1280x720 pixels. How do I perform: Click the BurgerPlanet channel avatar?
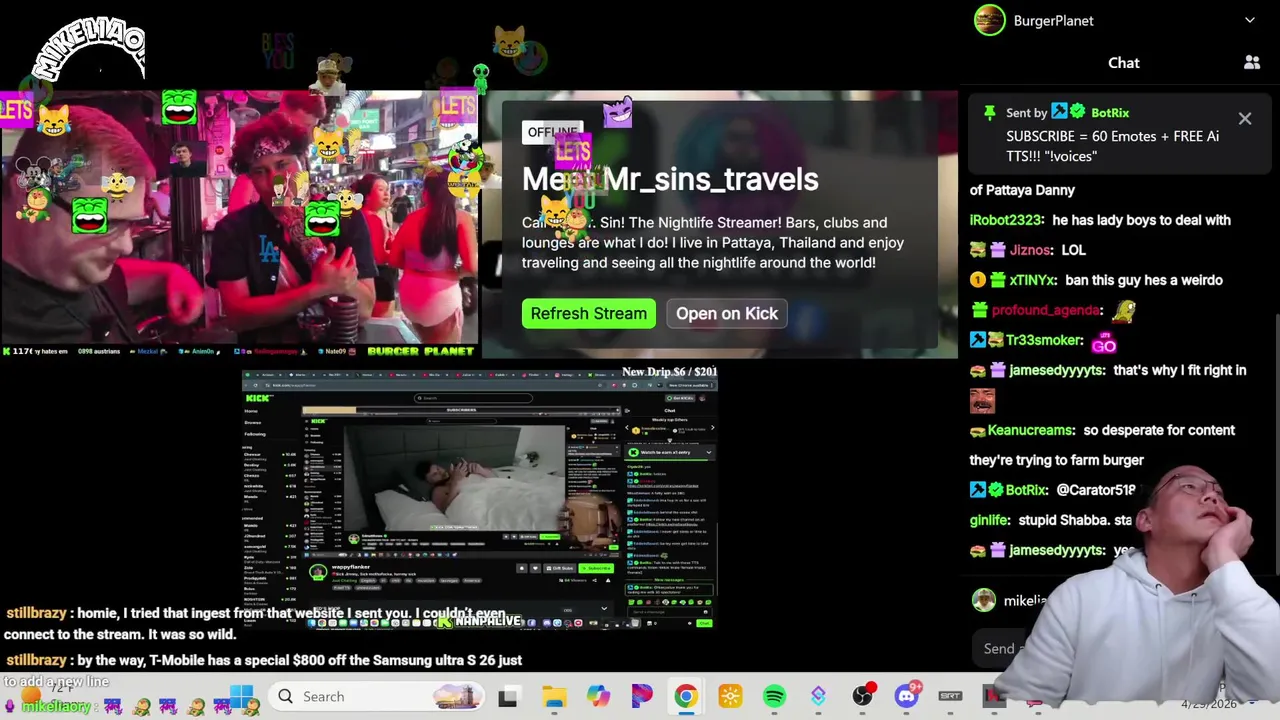990,20
